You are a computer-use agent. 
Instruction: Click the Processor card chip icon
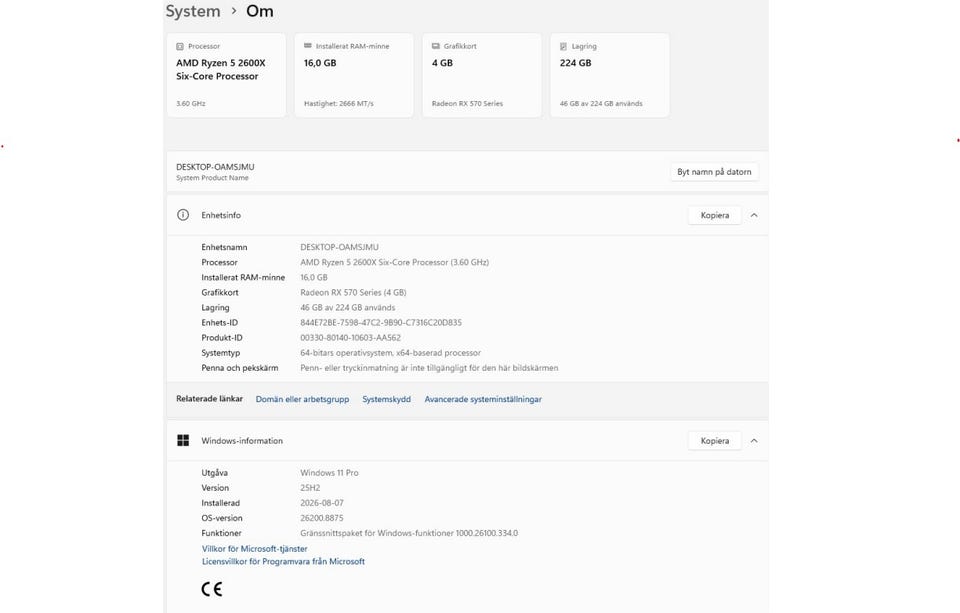pyautogui.click(x=180, y=47)
